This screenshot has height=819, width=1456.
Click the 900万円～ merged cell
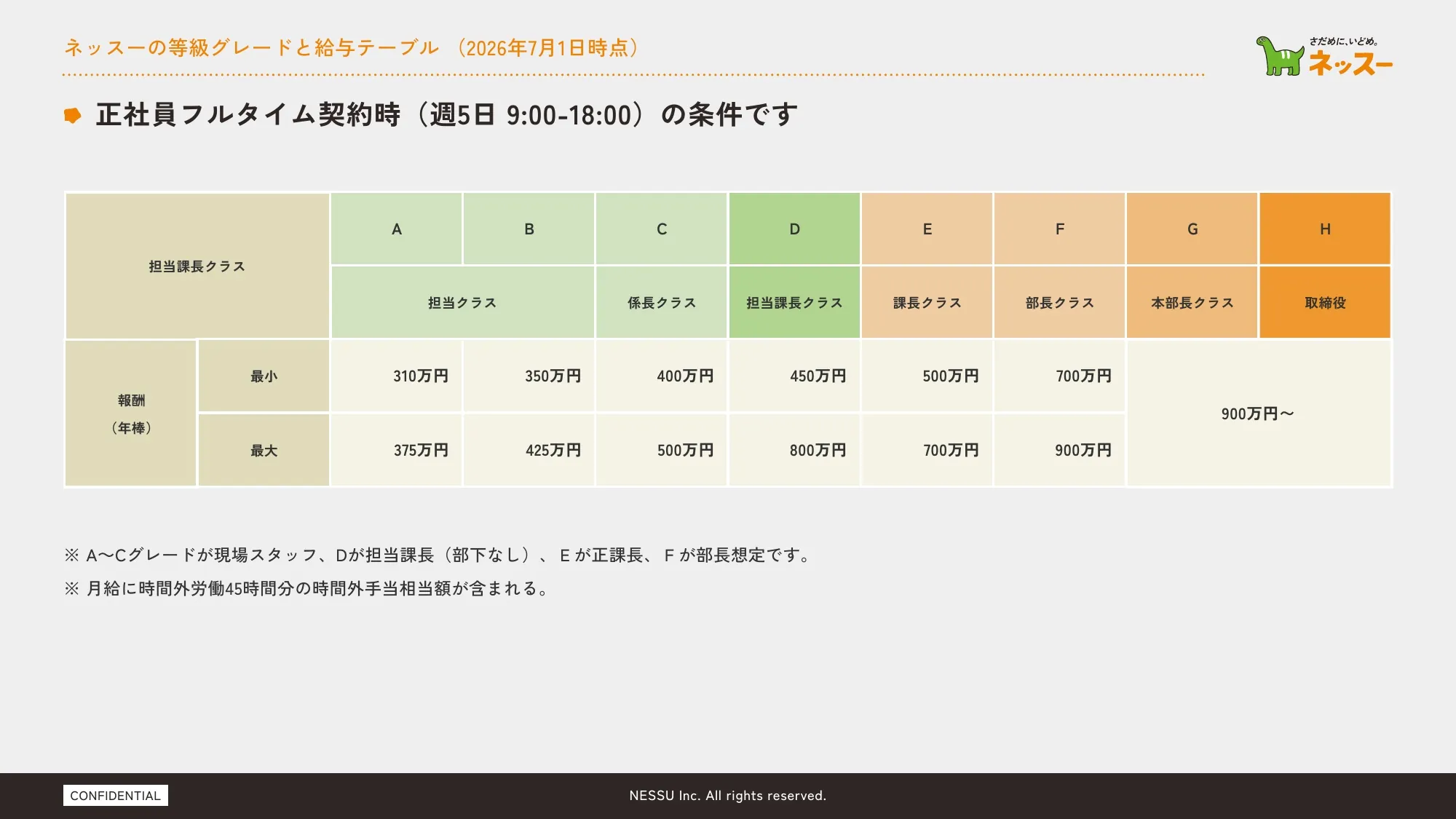(x=1259, y=414)
